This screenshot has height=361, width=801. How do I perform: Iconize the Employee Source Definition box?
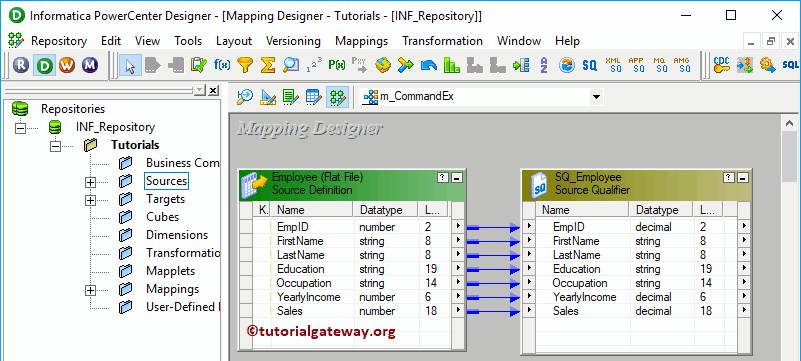[x=457, y=177]
